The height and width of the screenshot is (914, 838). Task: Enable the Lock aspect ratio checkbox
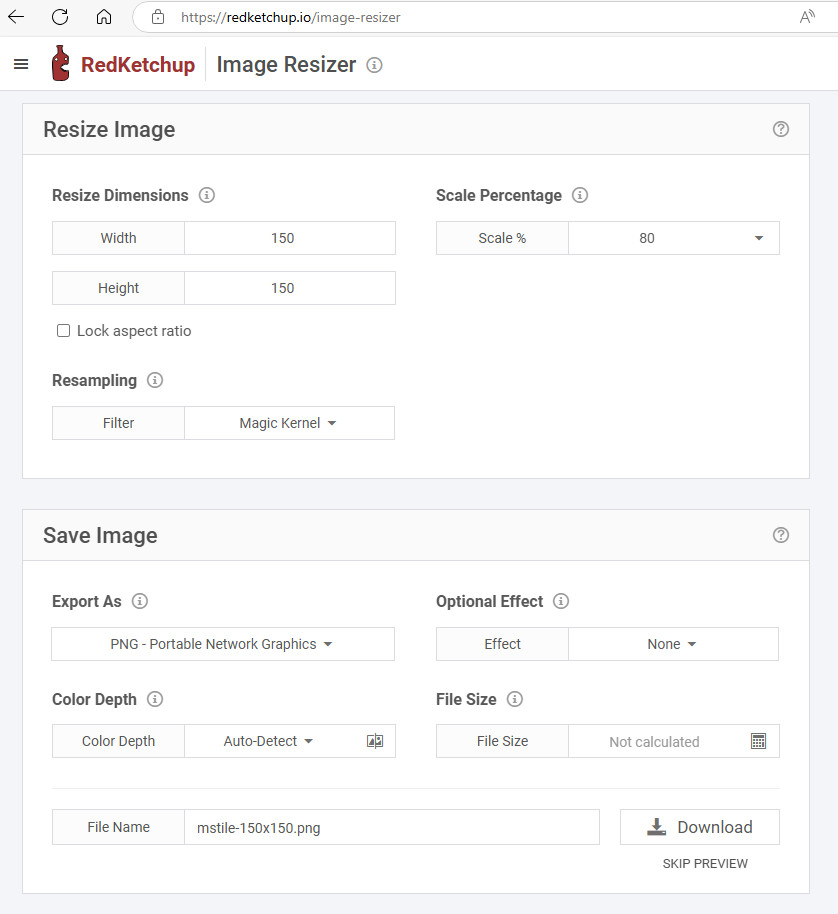click(x=64, y=331)
